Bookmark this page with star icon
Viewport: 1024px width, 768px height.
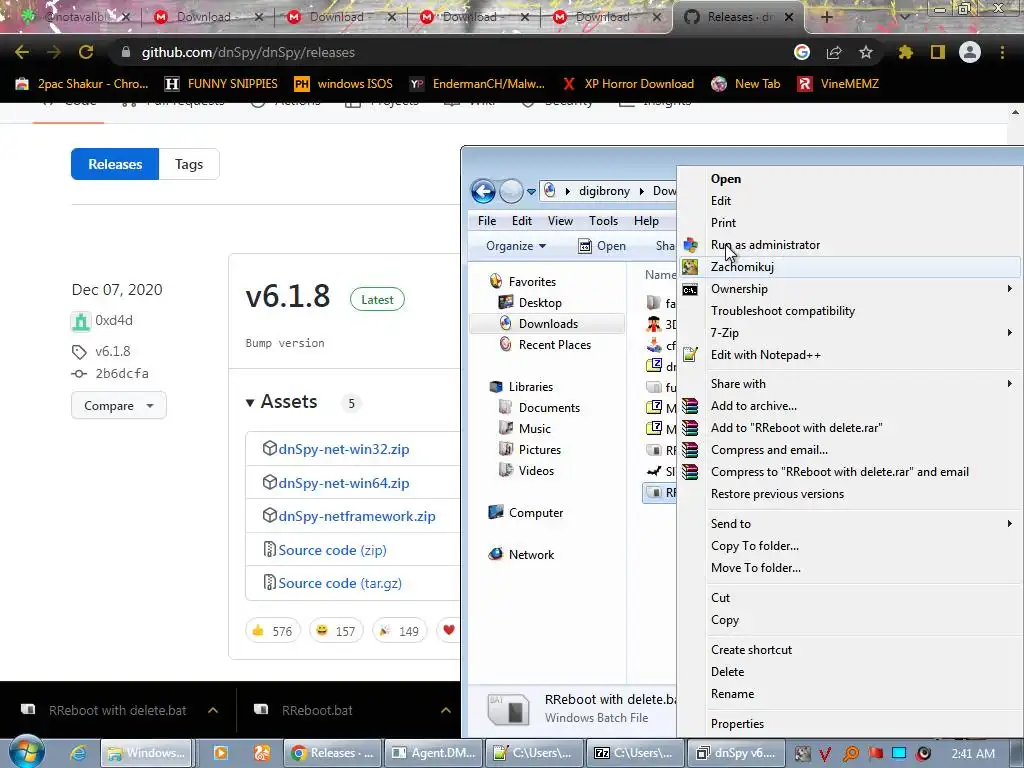(866, 52)
